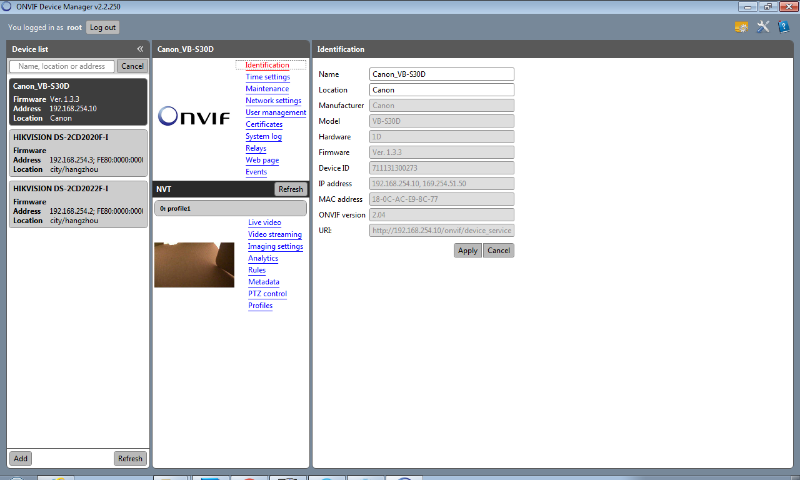
Task: Open application settings wrench-and-screwdriver icon
Action: [x=763, y=27]
